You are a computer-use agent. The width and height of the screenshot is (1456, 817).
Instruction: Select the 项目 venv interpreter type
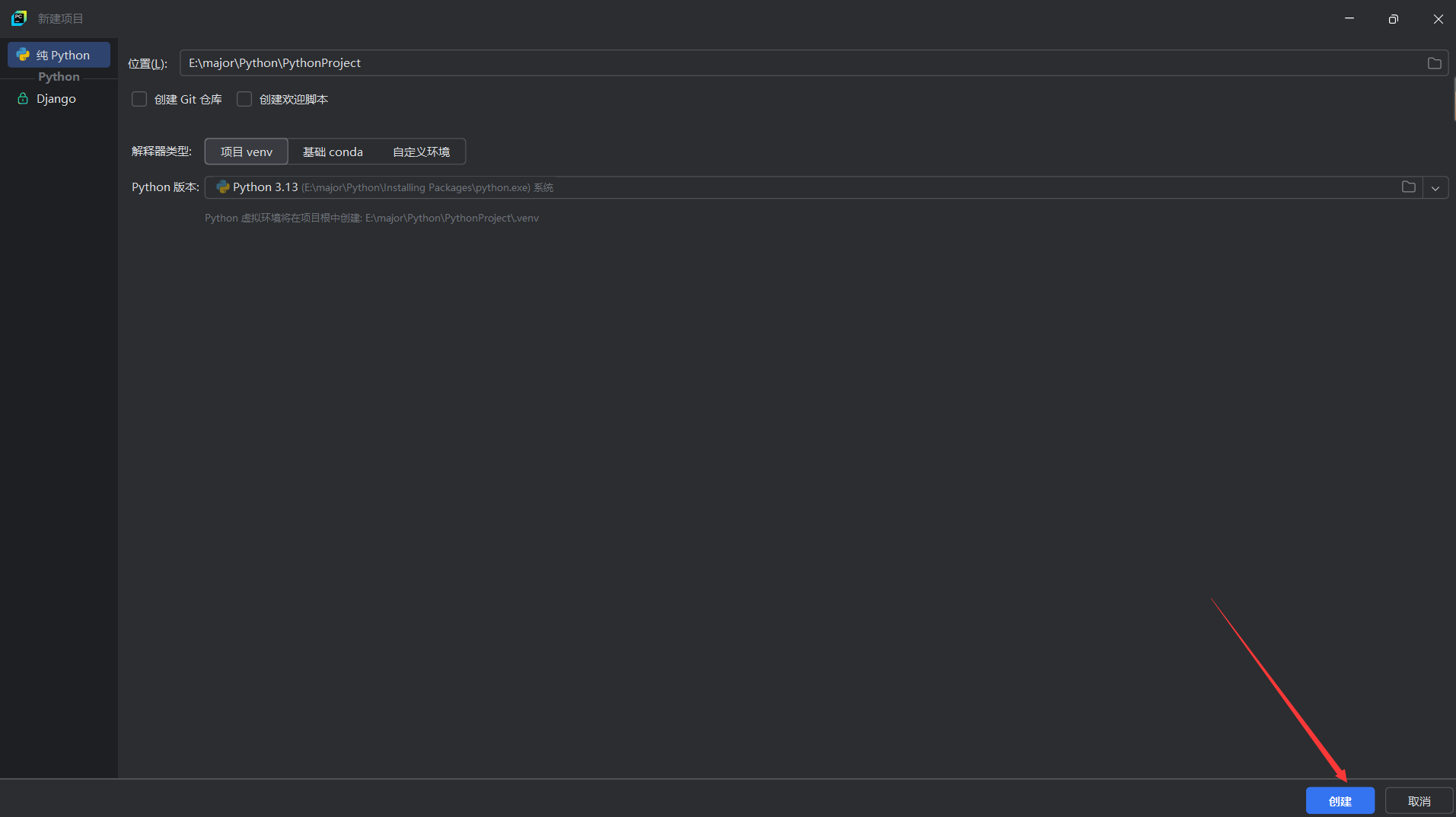pos(247,152)
